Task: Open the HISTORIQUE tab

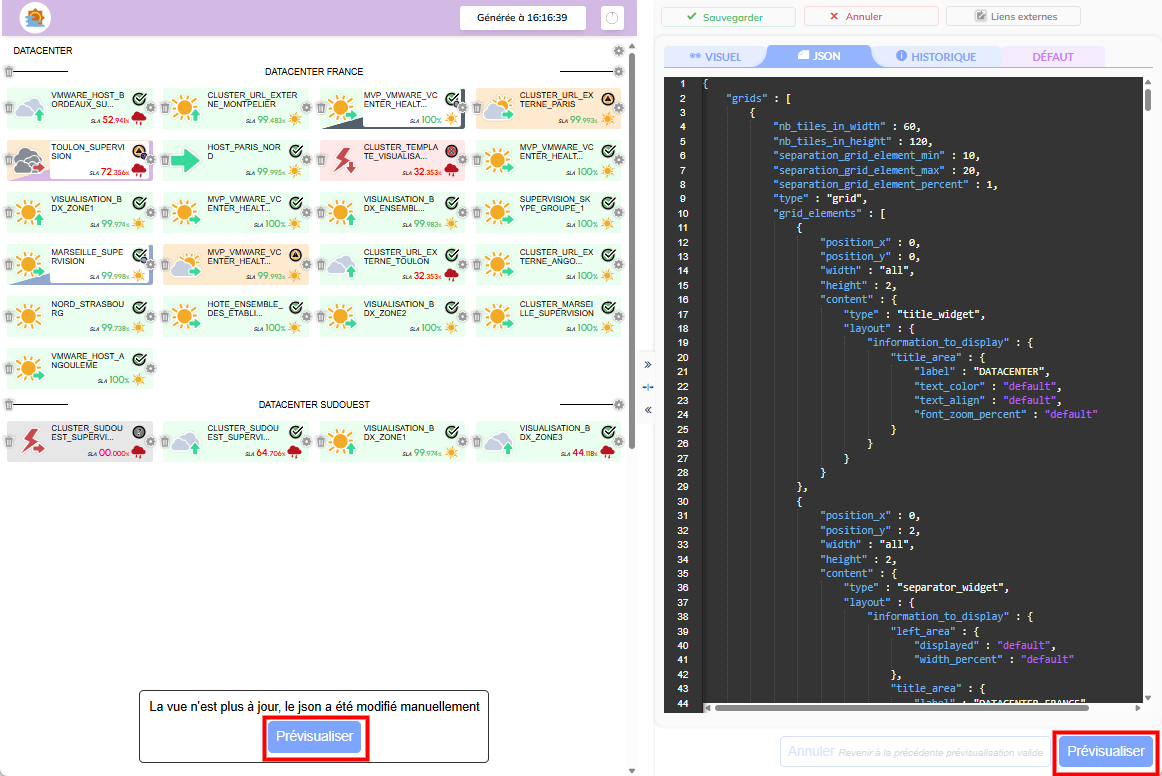Action: (936, 57)
